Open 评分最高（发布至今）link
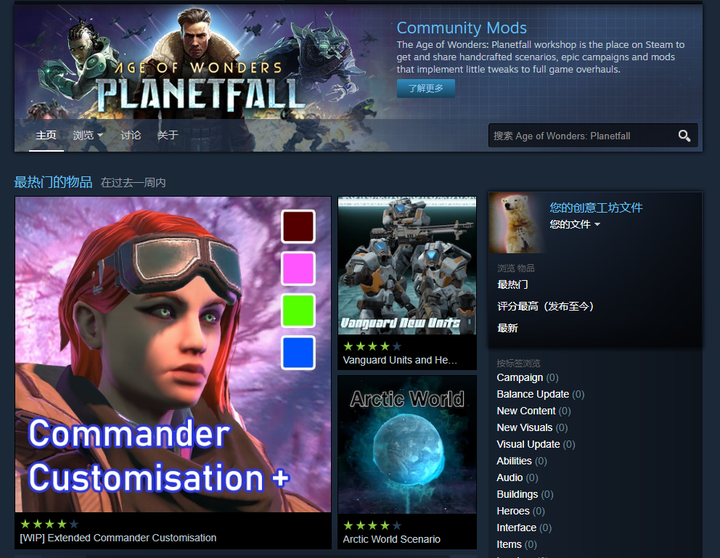Screen dimensions: 720x558 [545, 306]
